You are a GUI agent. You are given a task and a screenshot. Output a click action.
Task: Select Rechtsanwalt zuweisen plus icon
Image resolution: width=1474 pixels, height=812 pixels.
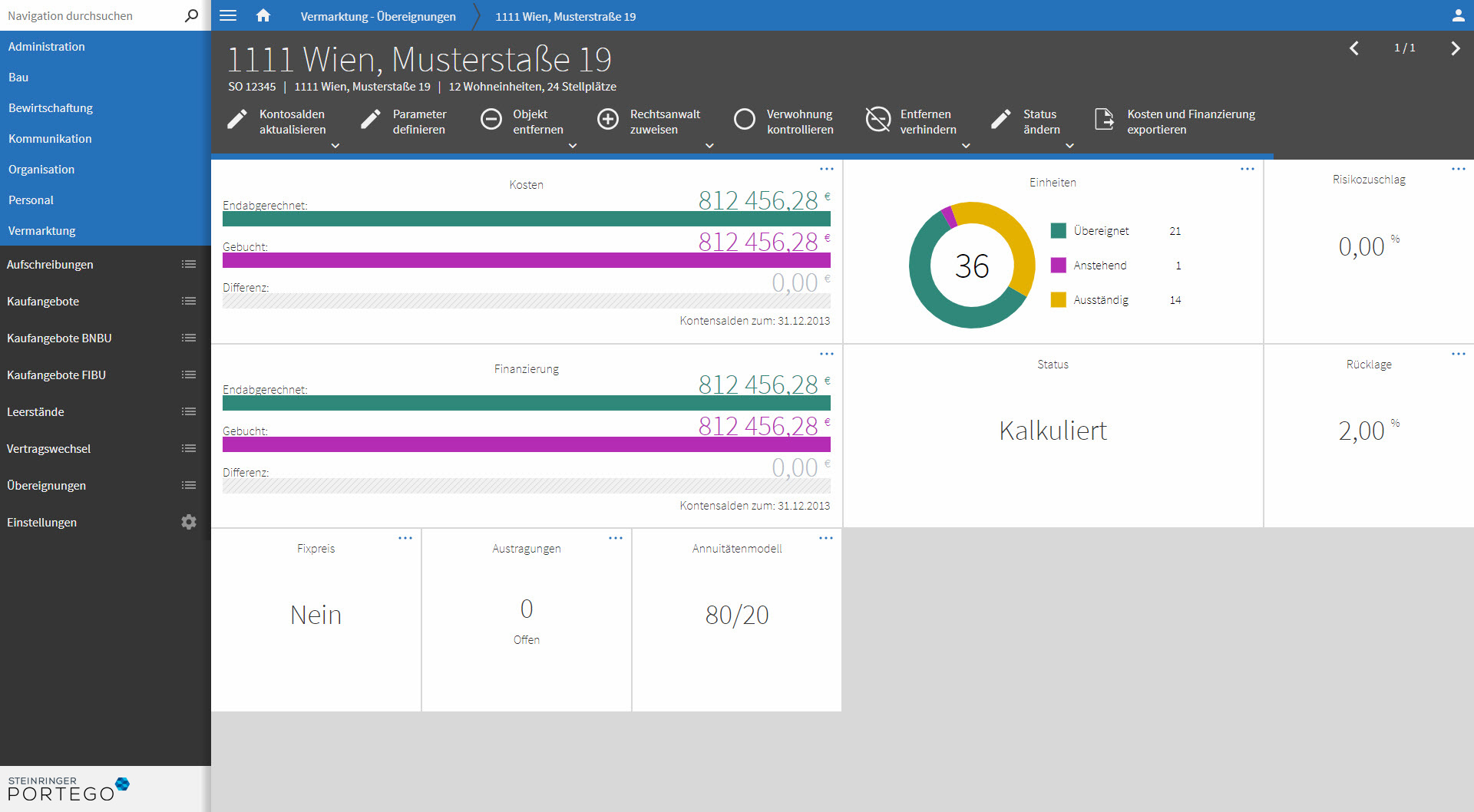click(x=608, y=120)
